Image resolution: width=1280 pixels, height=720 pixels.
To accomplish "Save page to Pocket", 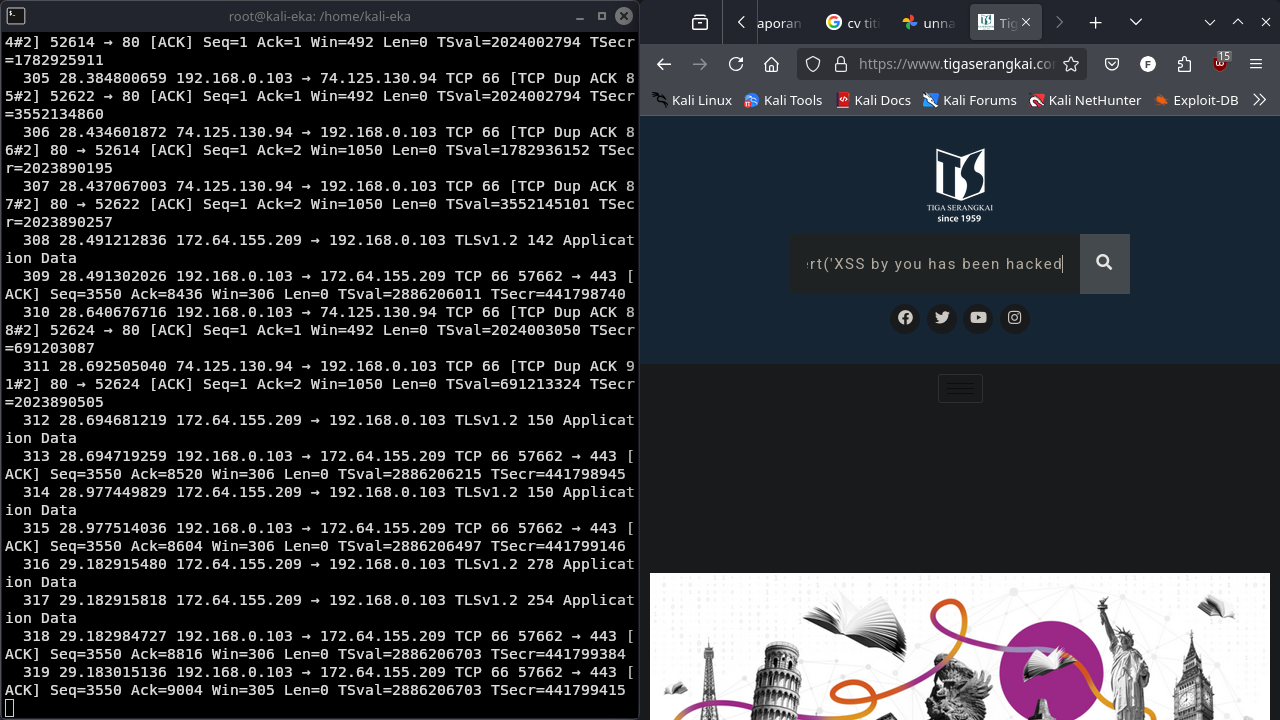I will tap(1112, 64).
